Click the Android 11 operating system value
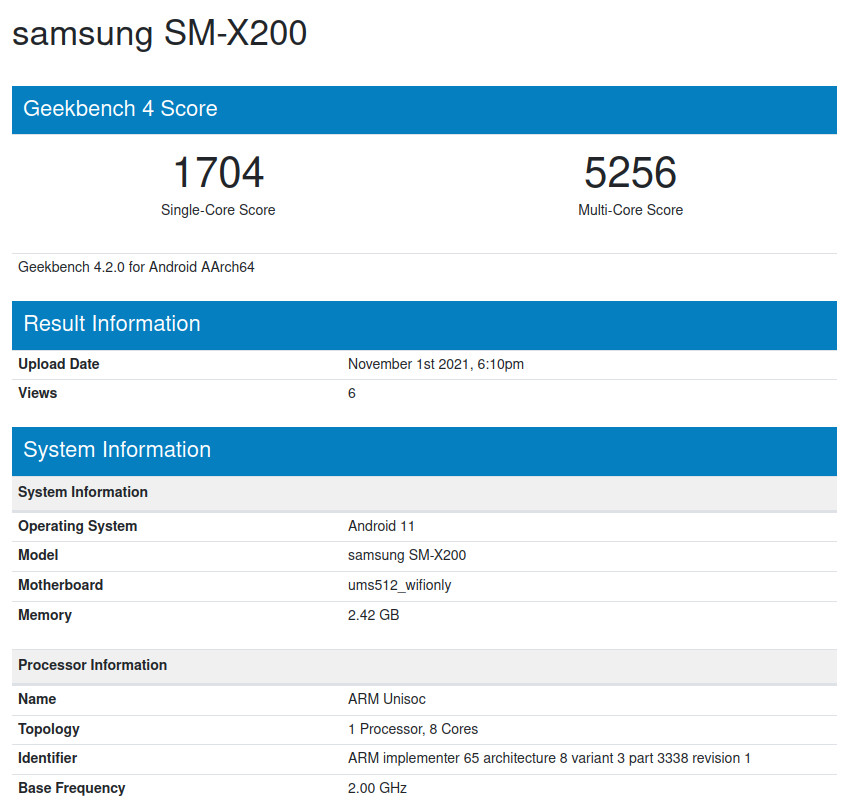 click(381, 526)
